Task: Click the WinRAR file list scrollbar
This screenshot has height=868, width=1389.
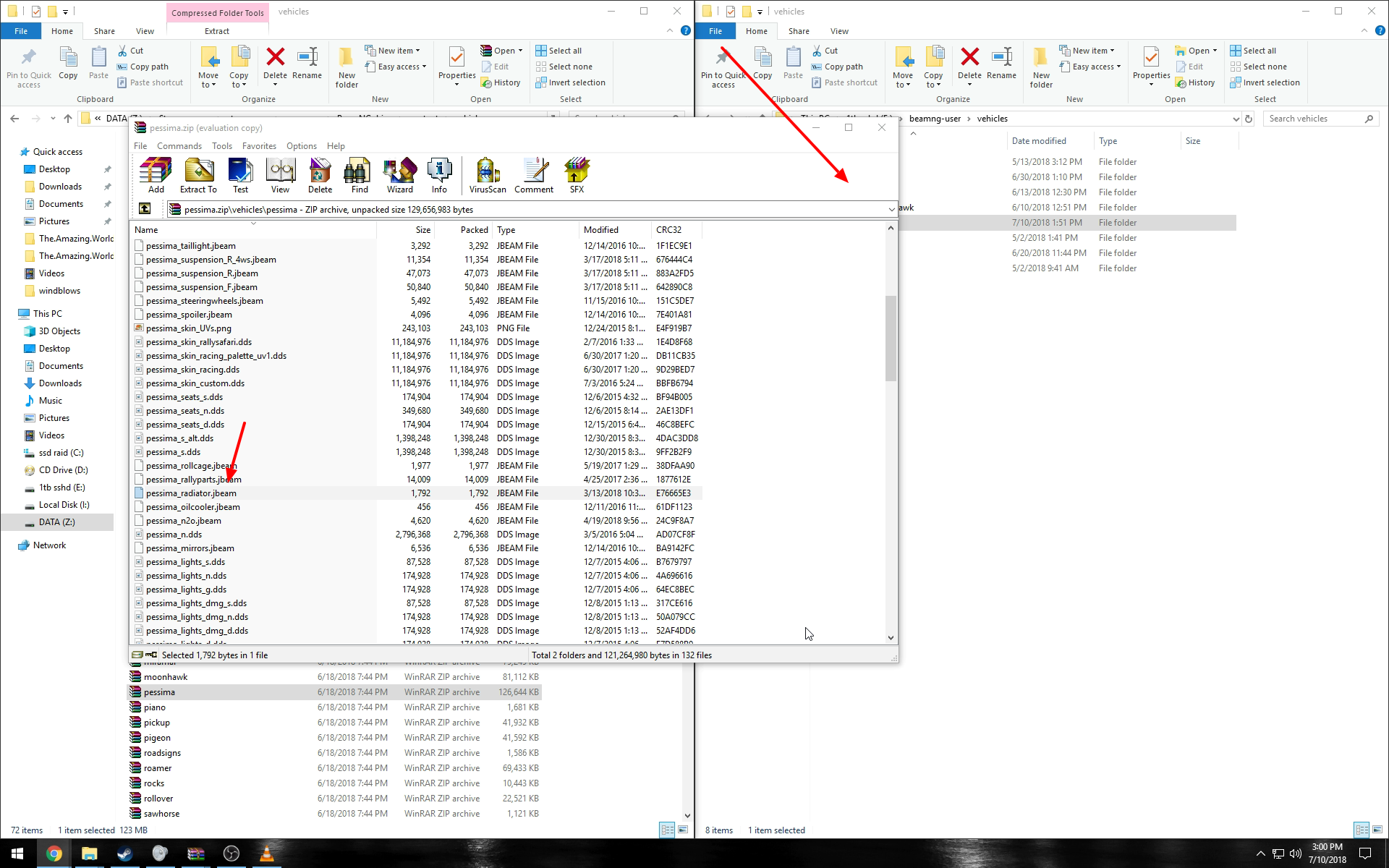Action: [891, 339]
